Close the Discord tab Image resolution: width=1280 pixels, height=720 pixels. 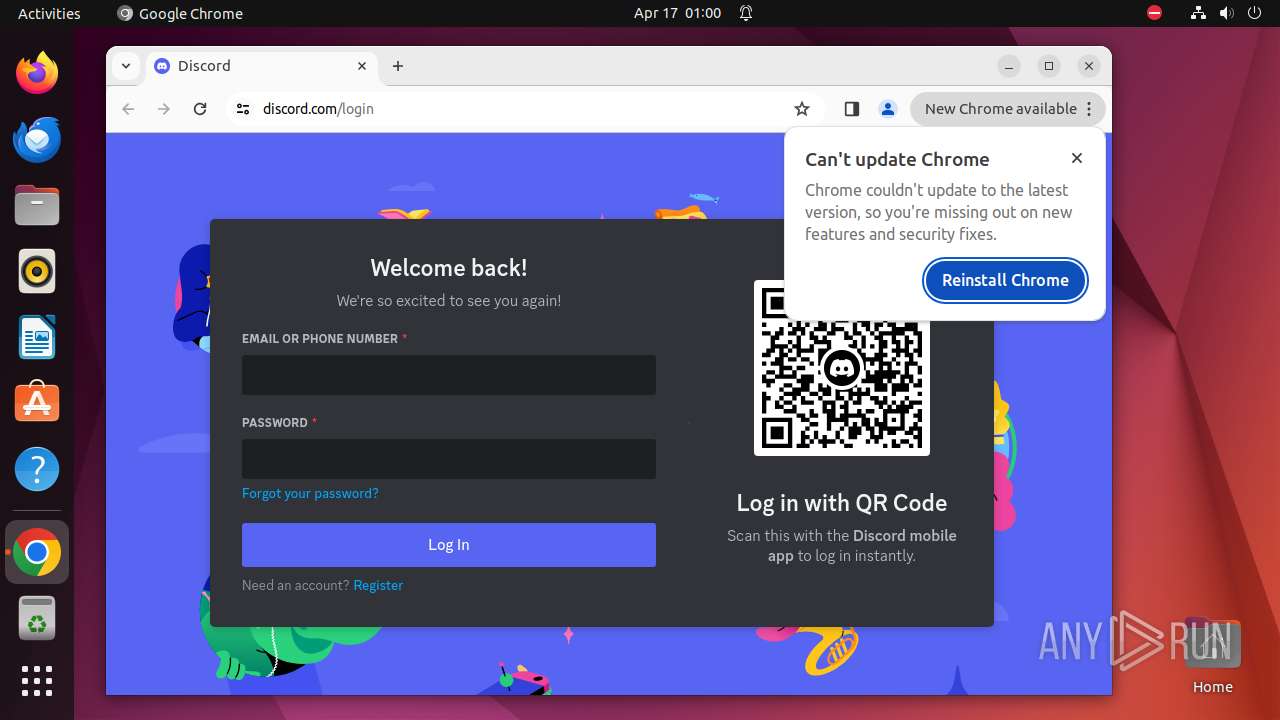(362, 66)
